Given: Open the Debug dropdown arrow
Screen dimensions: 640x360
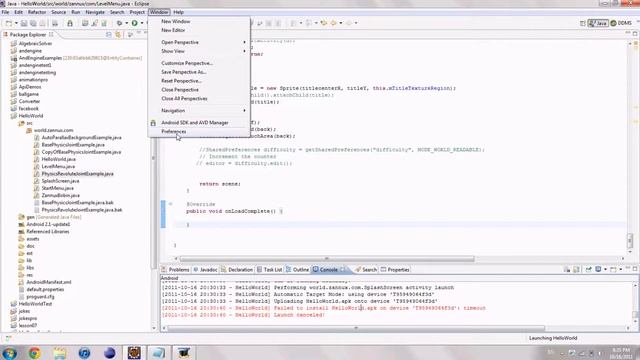Looking at the screenshot, I should (126, 23).
